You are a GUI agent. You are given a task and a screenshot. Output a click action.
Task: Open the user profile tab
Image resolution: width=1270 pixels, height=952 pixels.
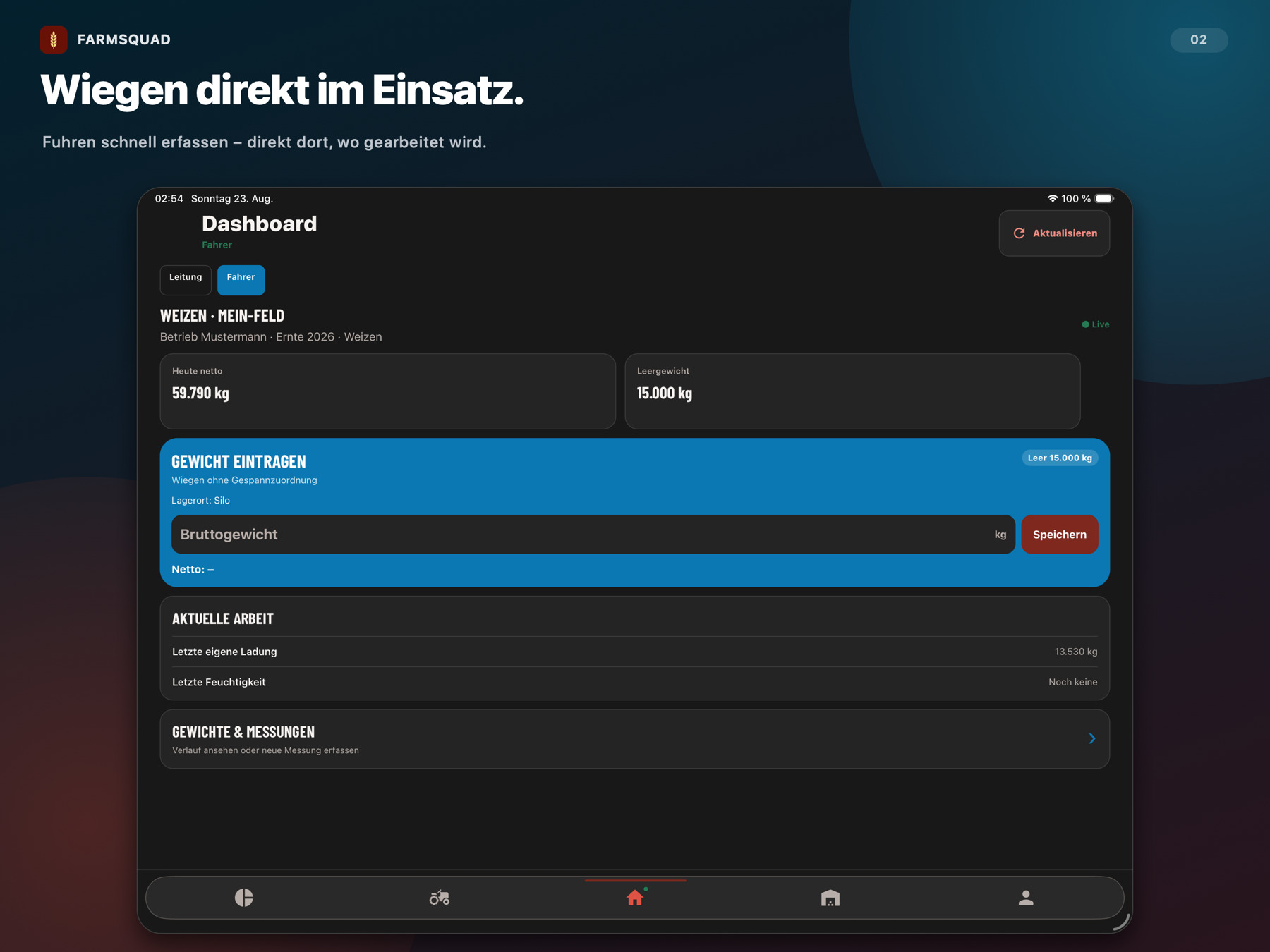coord(1026,897)
